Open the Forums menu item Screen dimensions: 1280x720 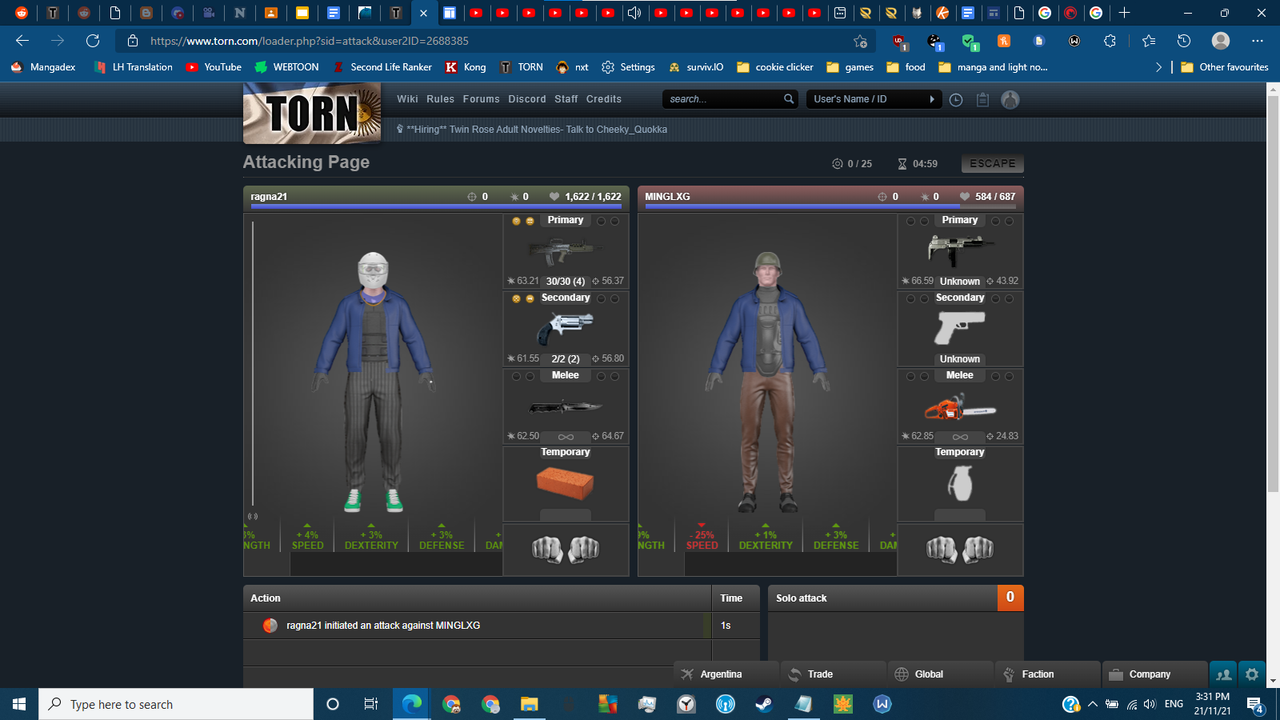[481, 99]
